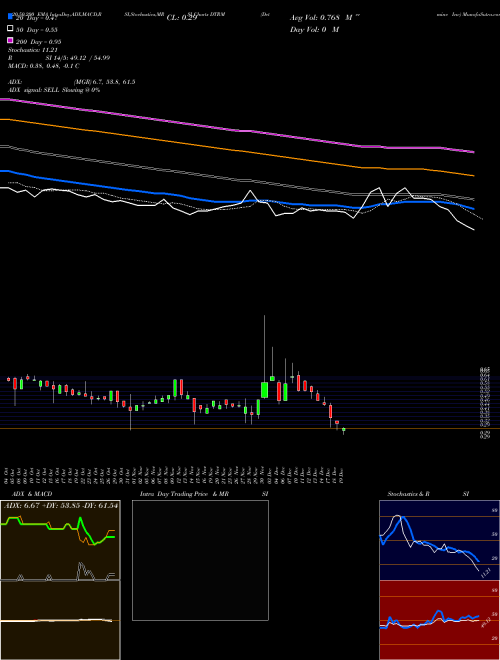The image size is (500, 660).
Task: Click the date axis labels below candlesticks
Action: pyautogui.click(x=176, y=475)
